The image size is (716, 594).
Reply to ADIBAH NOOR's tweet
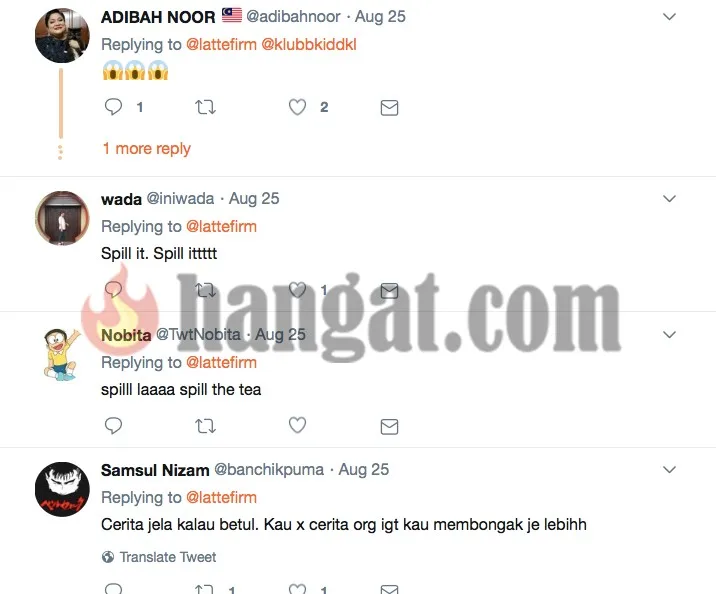[113, 107]
